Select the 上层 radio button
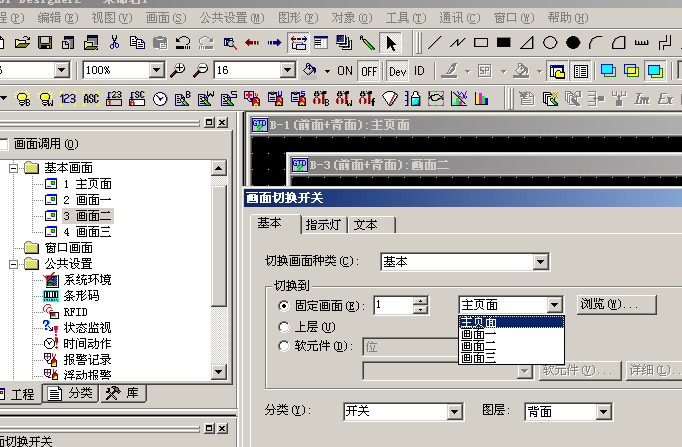The image size is (682, 447). point(286,326)
